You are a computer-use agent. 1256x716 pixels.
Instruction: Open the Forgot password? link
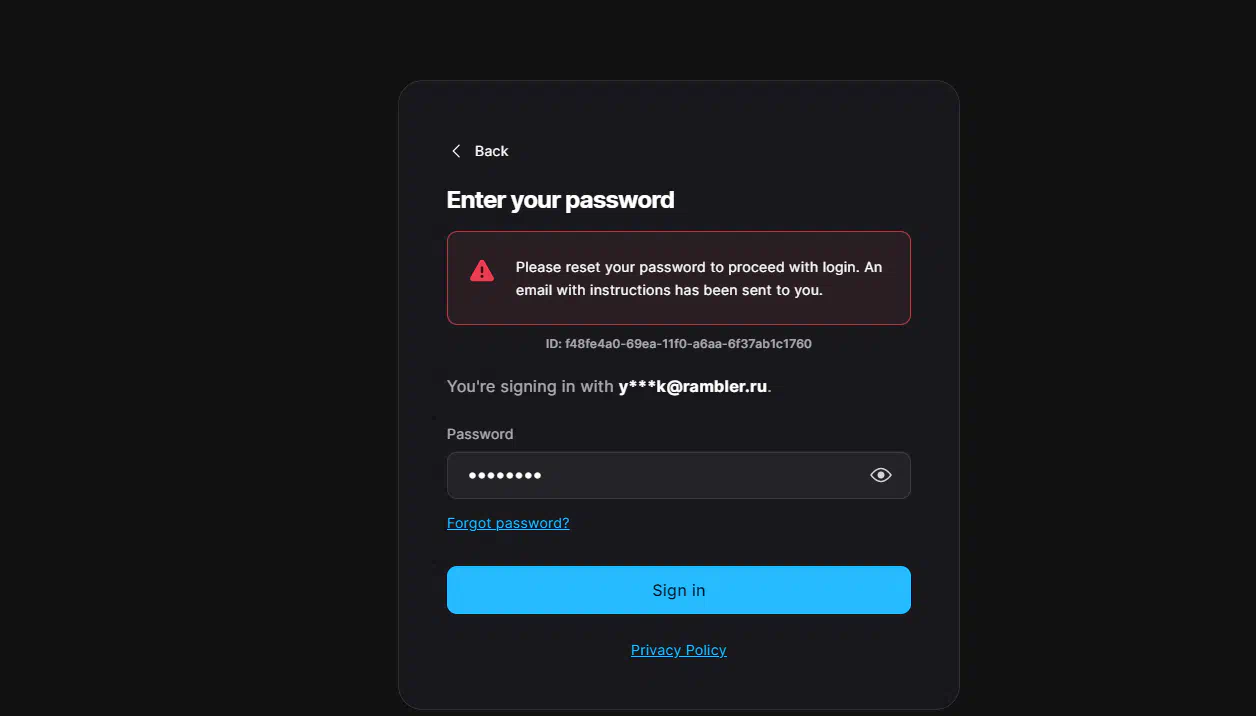pos(508,523)
